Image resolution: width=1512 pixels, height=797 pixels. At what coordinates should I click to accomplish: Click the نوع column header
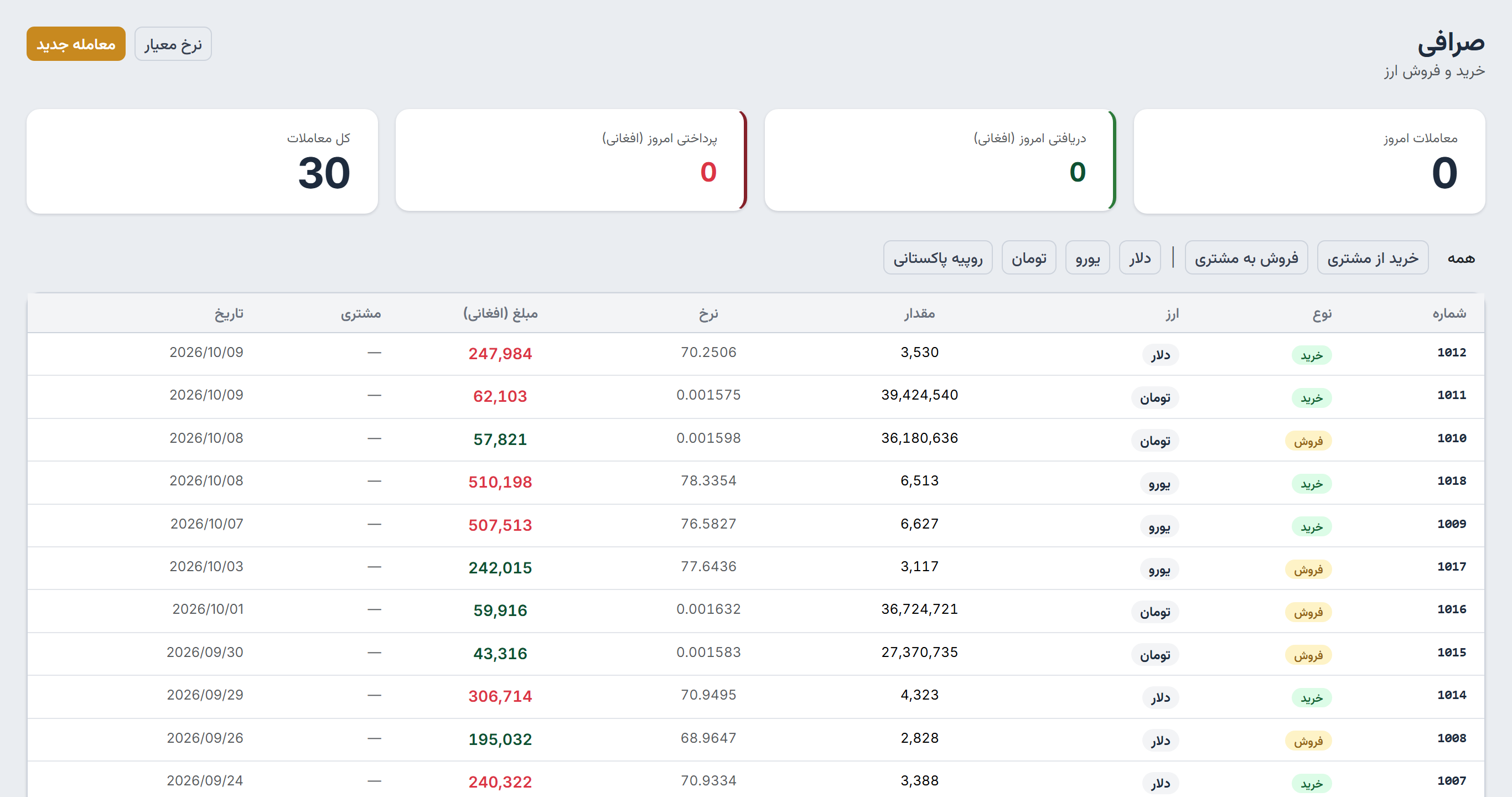point(1322,313)
